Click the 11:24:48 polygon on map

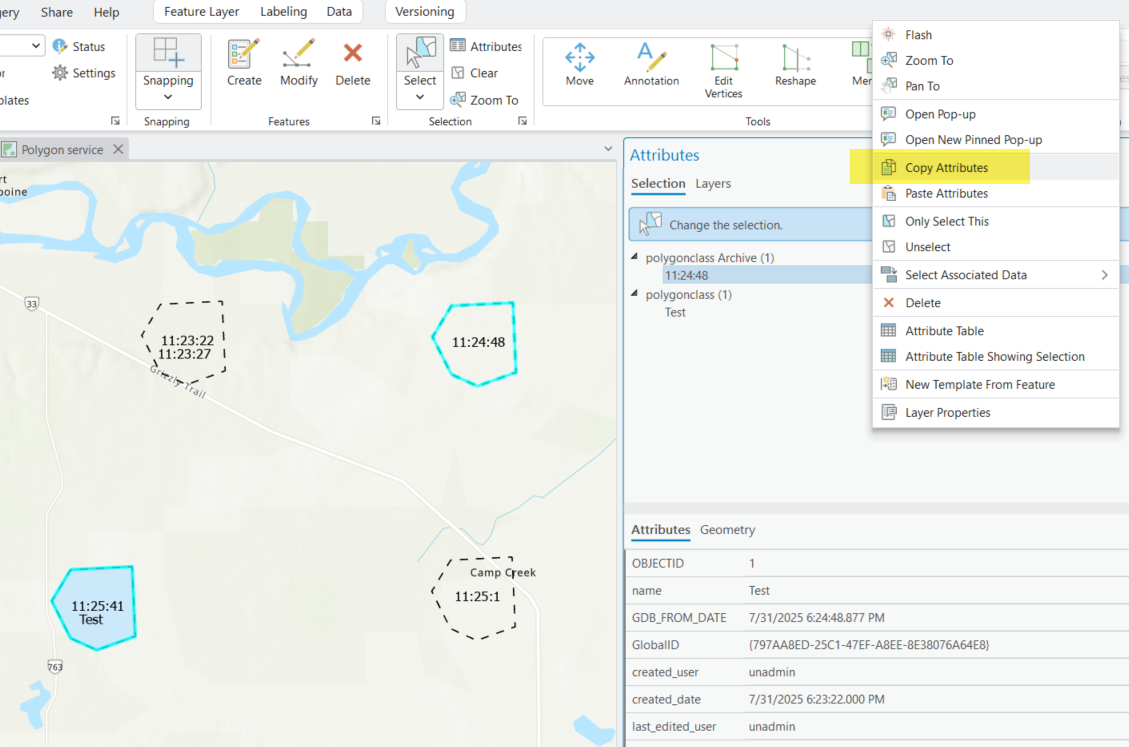[477, 342]
